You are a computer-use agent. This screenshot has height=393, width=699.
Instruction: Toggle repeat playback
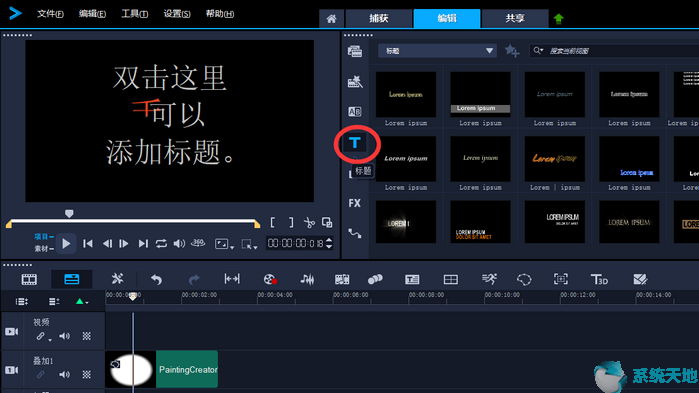[x=161, y=244]
